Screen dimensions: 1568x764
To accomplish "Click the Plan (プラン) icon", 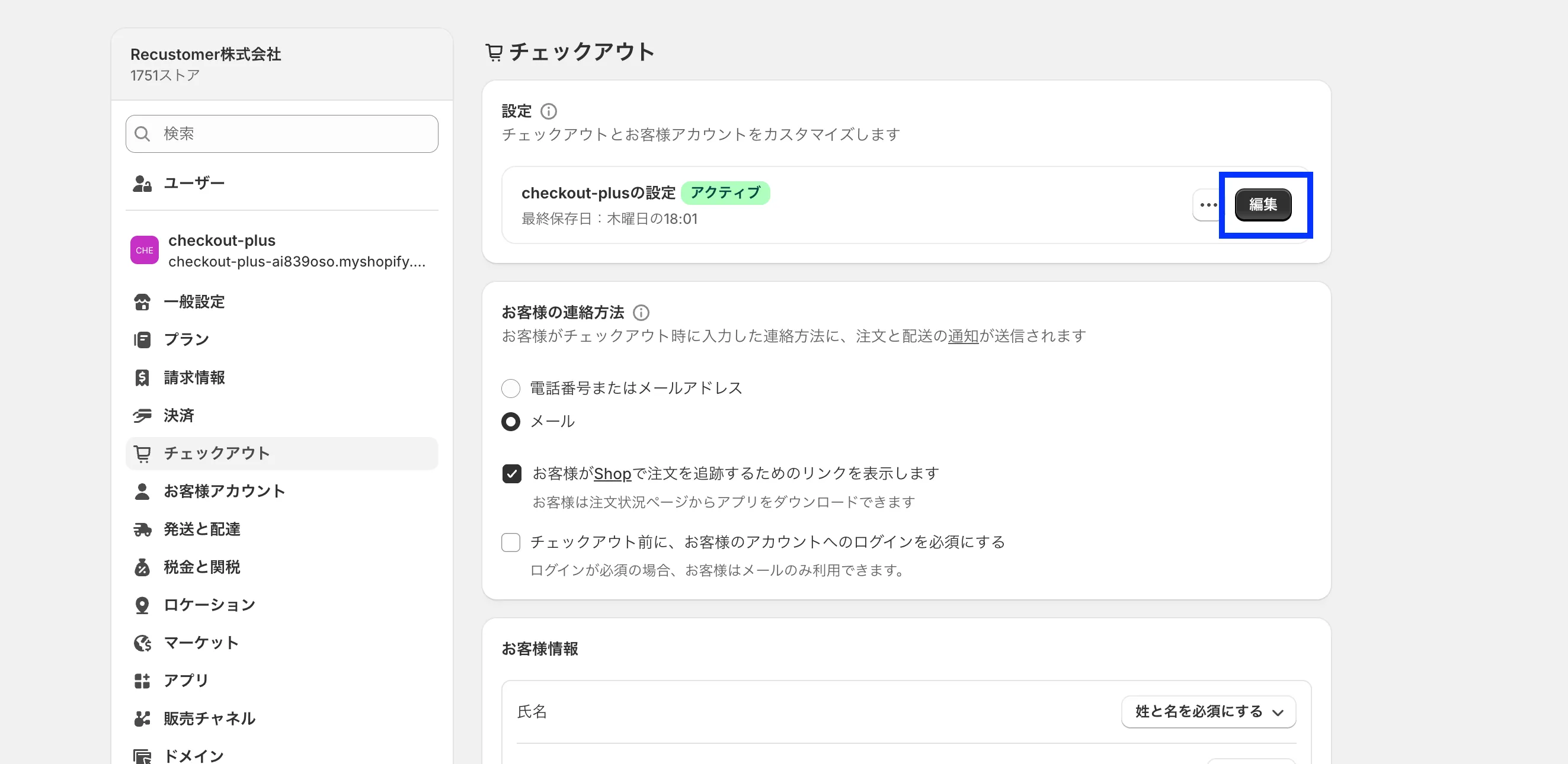I will 142,339.
